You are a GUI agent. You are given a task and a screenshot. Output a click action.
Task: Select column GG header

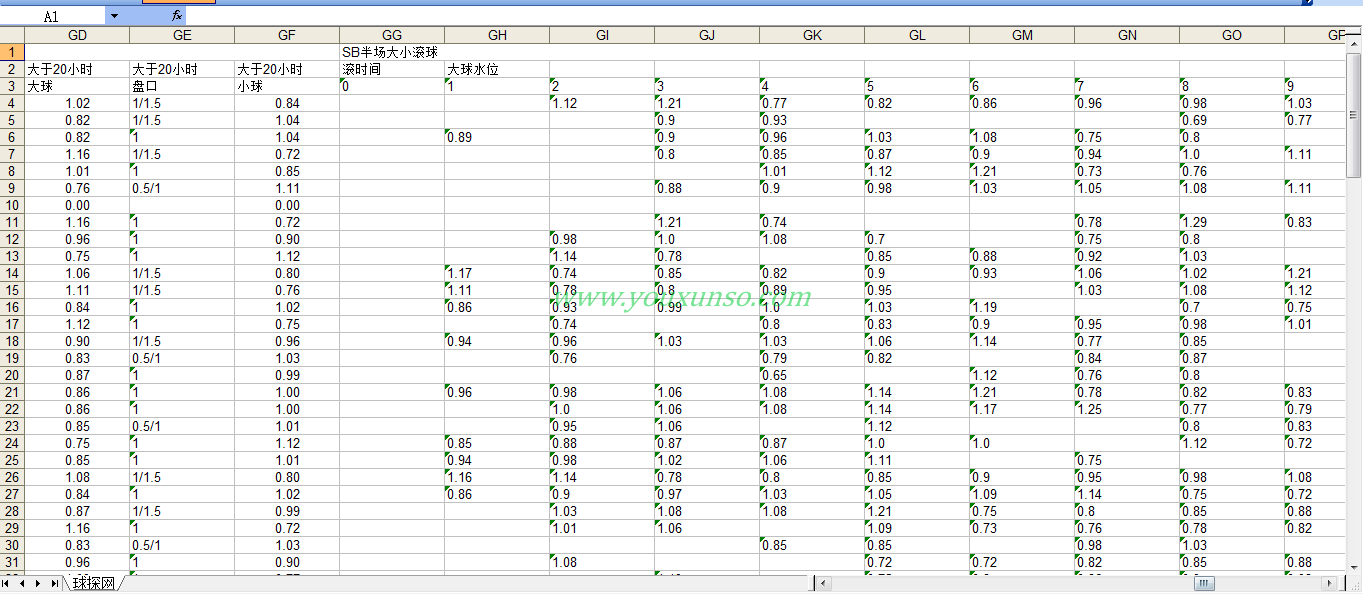point(392,35)
